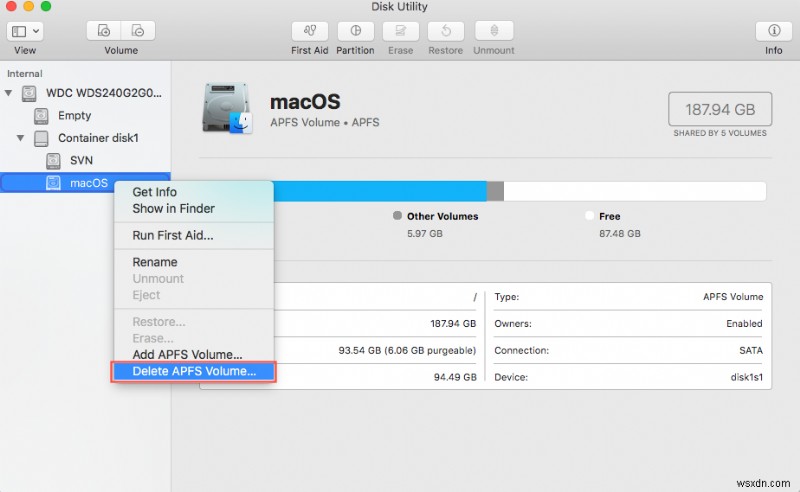Choose Delete APFS Volume... menu item

tap(194, 371)
